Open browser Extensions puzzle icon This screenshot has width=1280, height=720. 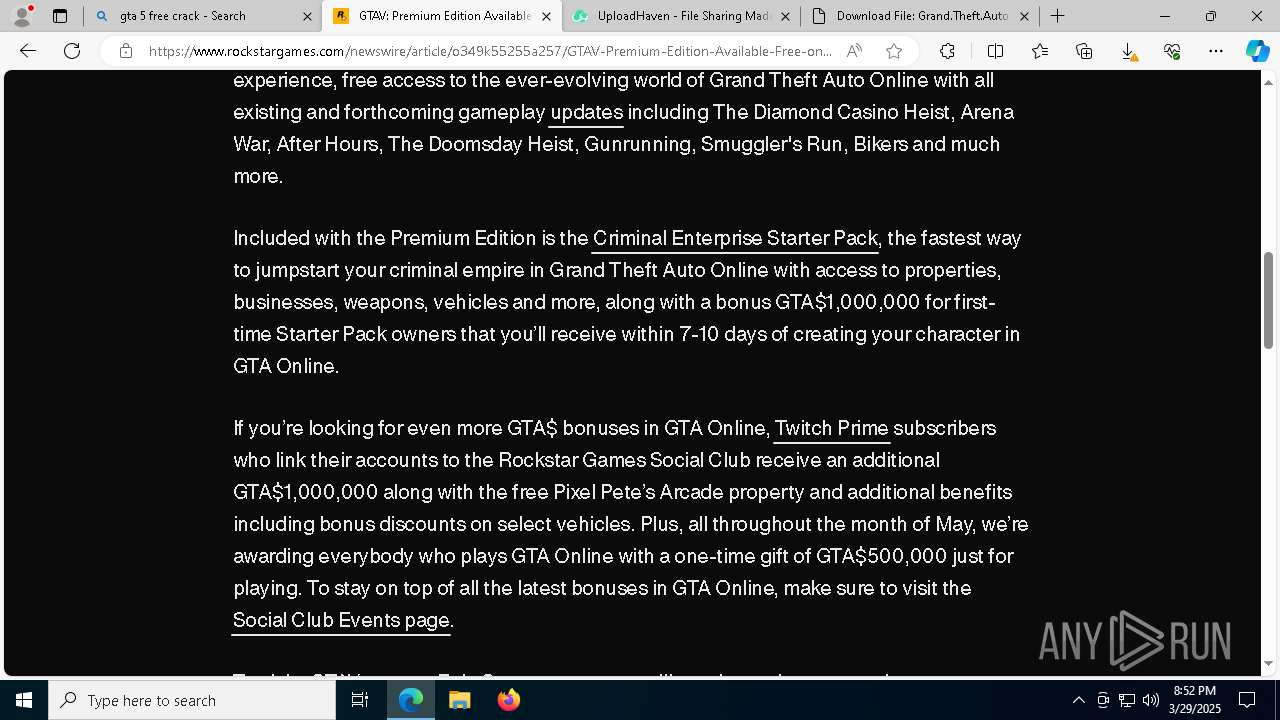coord(947,51)
